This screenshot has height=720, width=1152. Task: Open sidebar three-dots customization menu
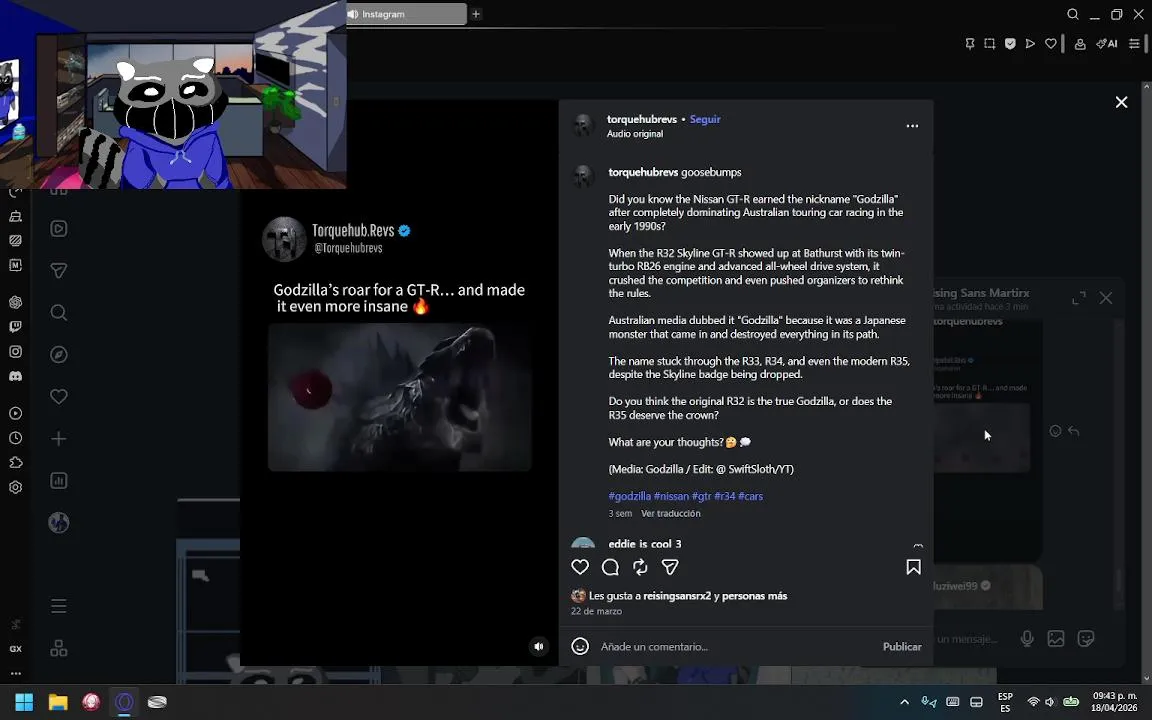15,673
